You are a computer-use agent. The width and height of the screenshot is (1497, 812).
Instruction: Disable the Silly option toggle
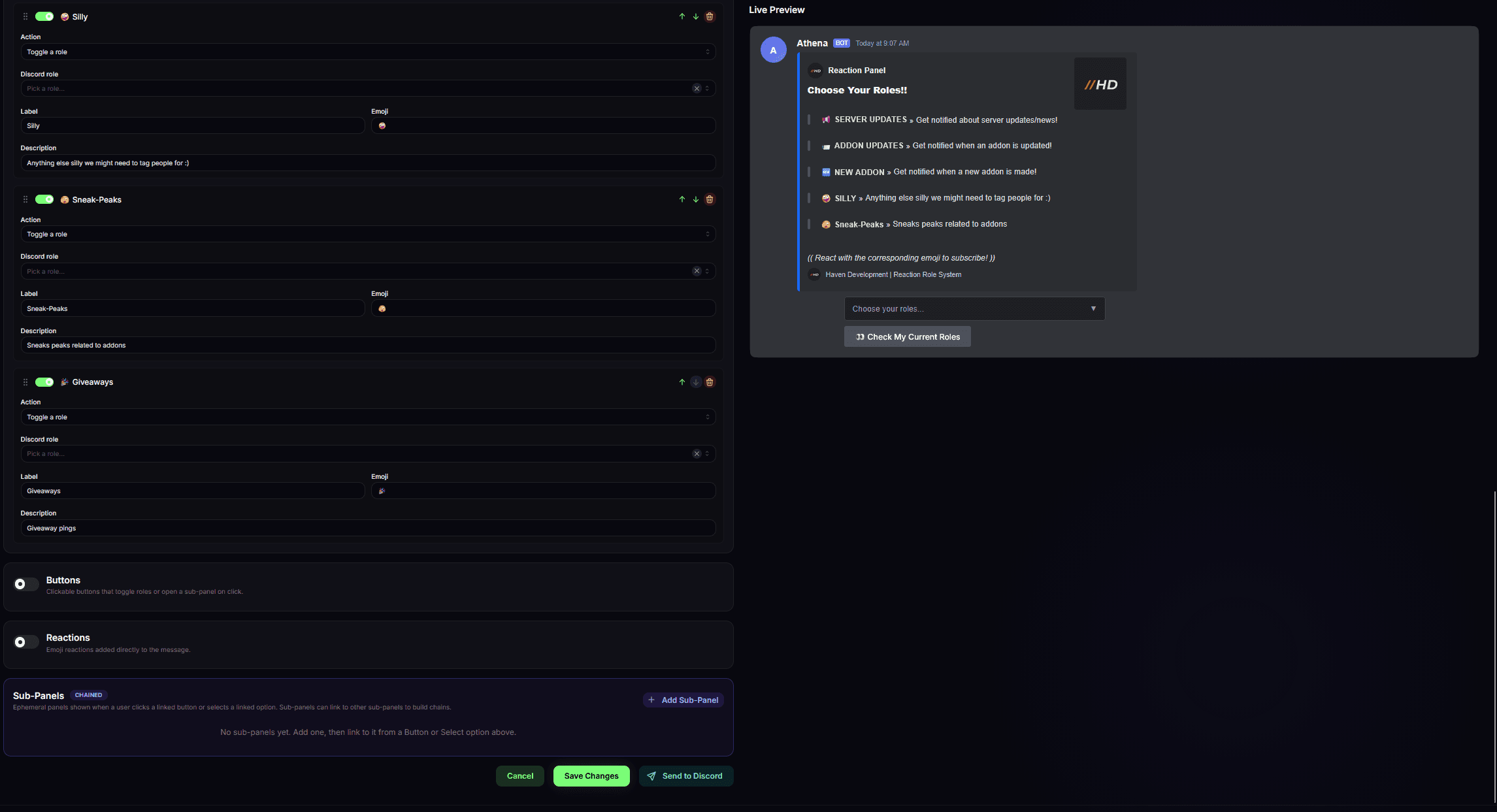44,16
